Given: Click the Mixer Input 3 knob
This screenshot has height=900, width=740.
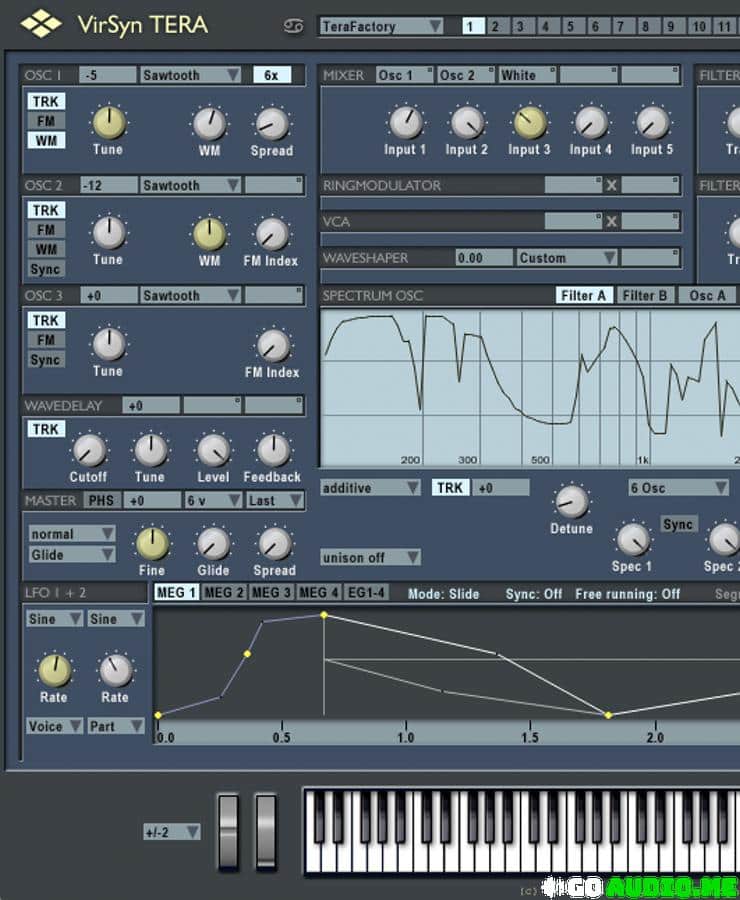Looking at the screenshot, I should click(529, 122).
